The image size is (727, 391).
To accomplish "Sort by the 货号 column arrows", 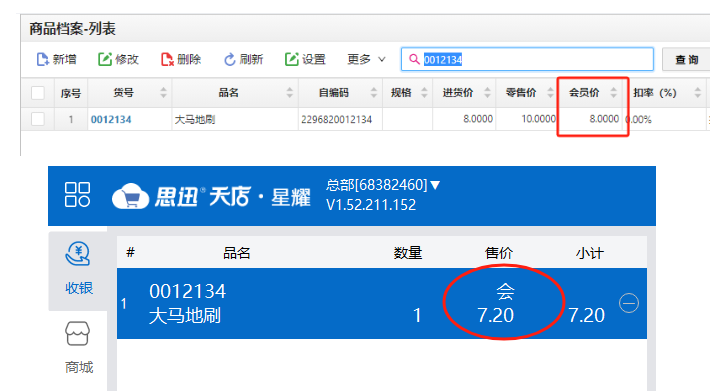I will tap(163, 93).
